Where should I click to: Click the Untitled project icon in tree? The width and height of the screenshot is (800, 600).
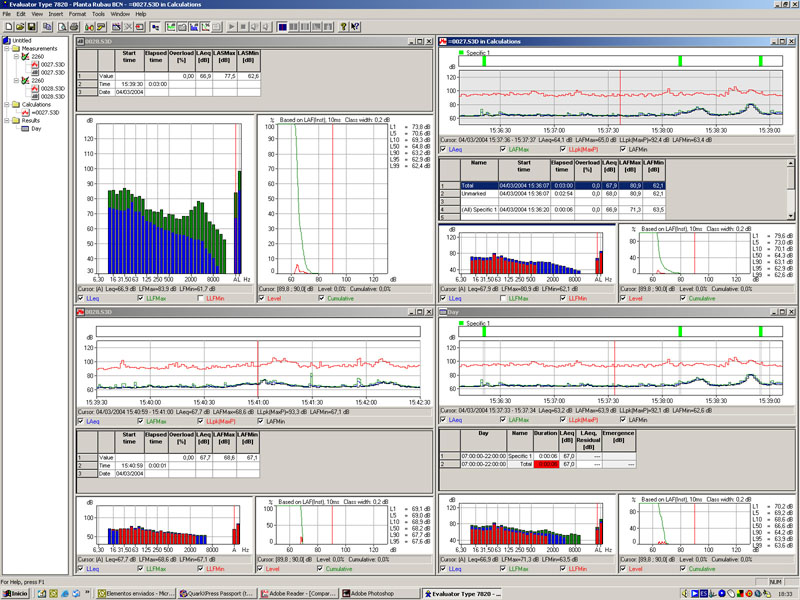(x=7, y=40)
